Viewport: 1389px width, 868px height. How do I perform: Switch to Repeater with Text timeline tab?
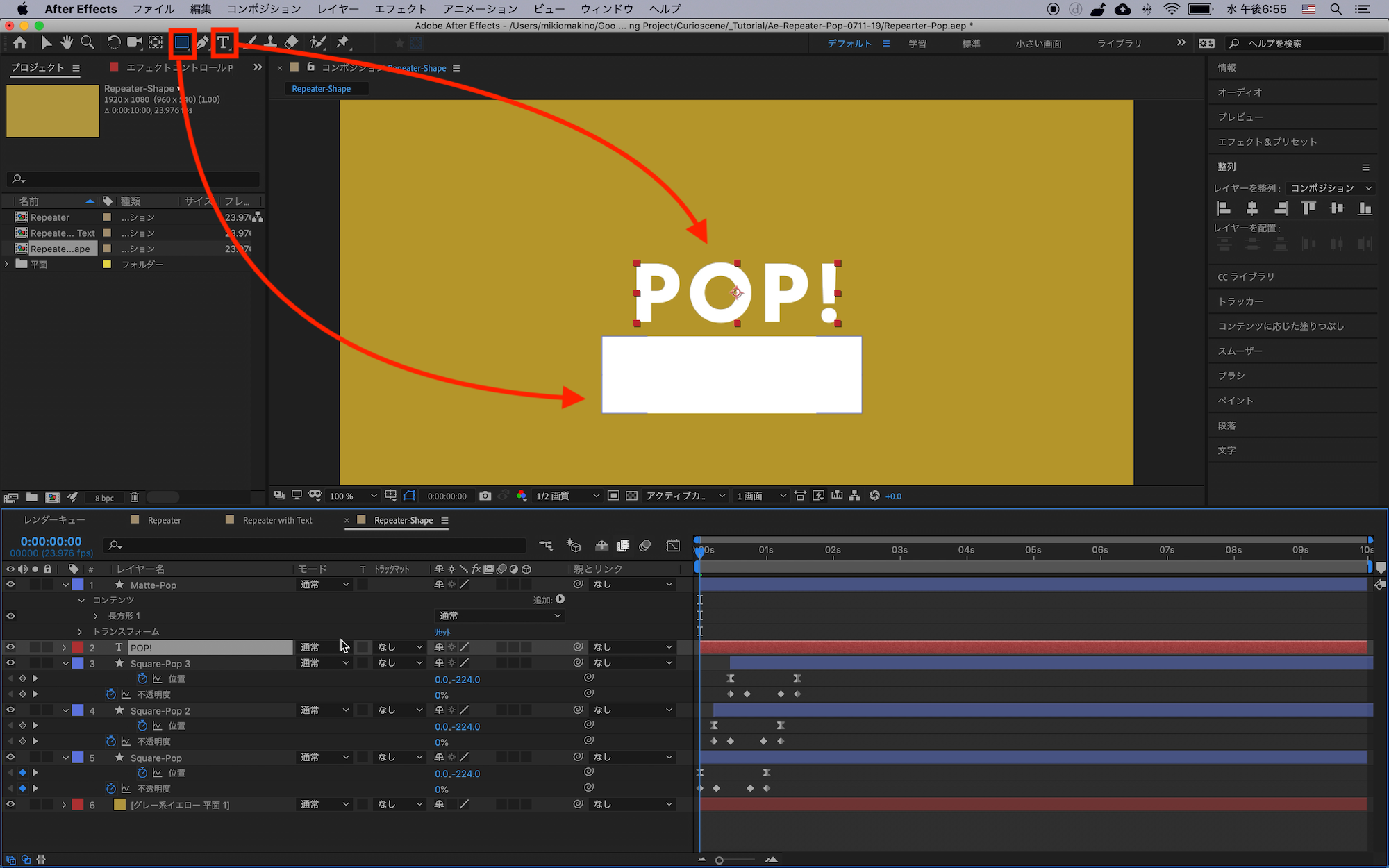[x=277, y=520]
